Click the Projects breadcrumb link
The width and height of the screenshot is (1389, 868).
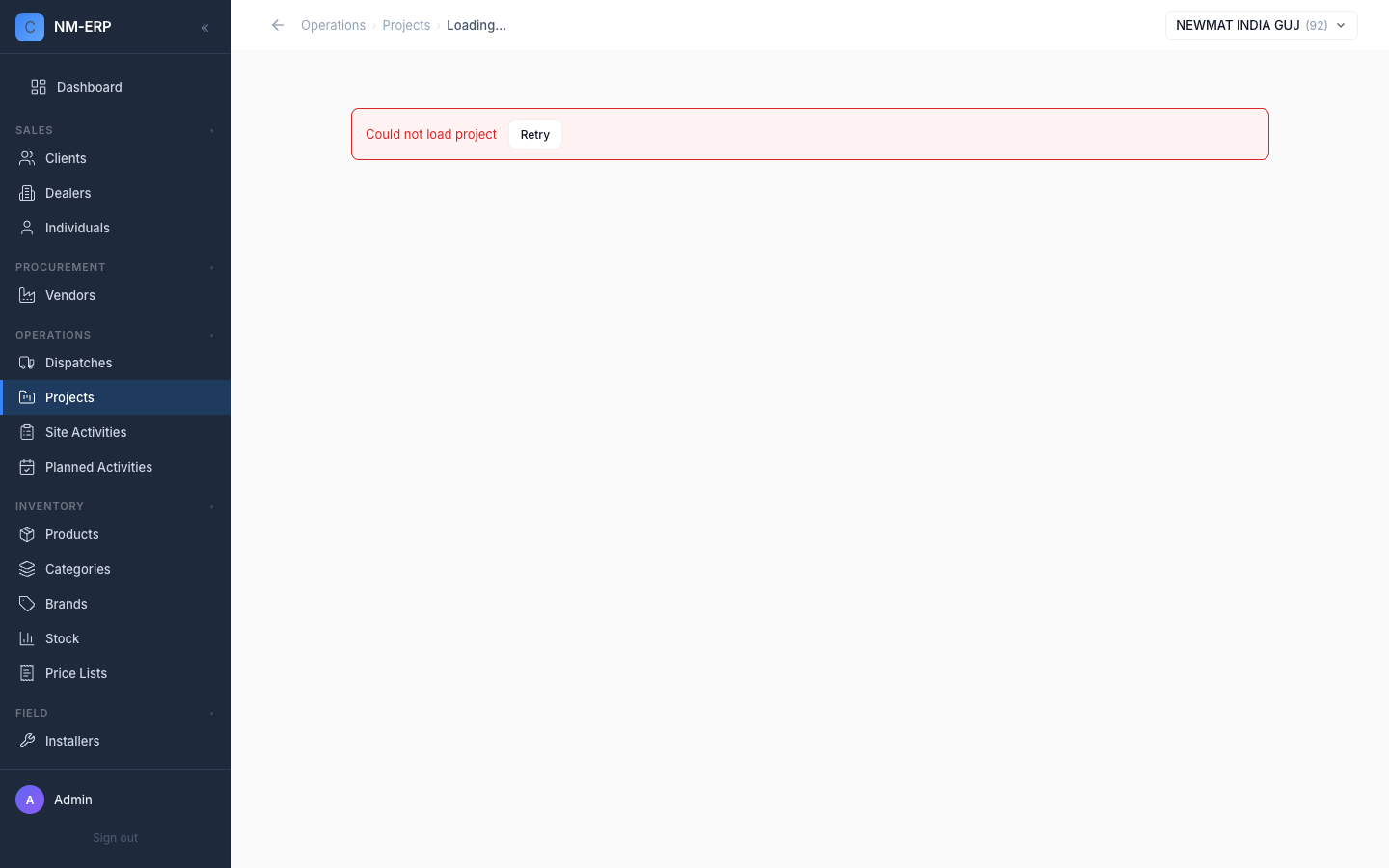tap(406, 25)
